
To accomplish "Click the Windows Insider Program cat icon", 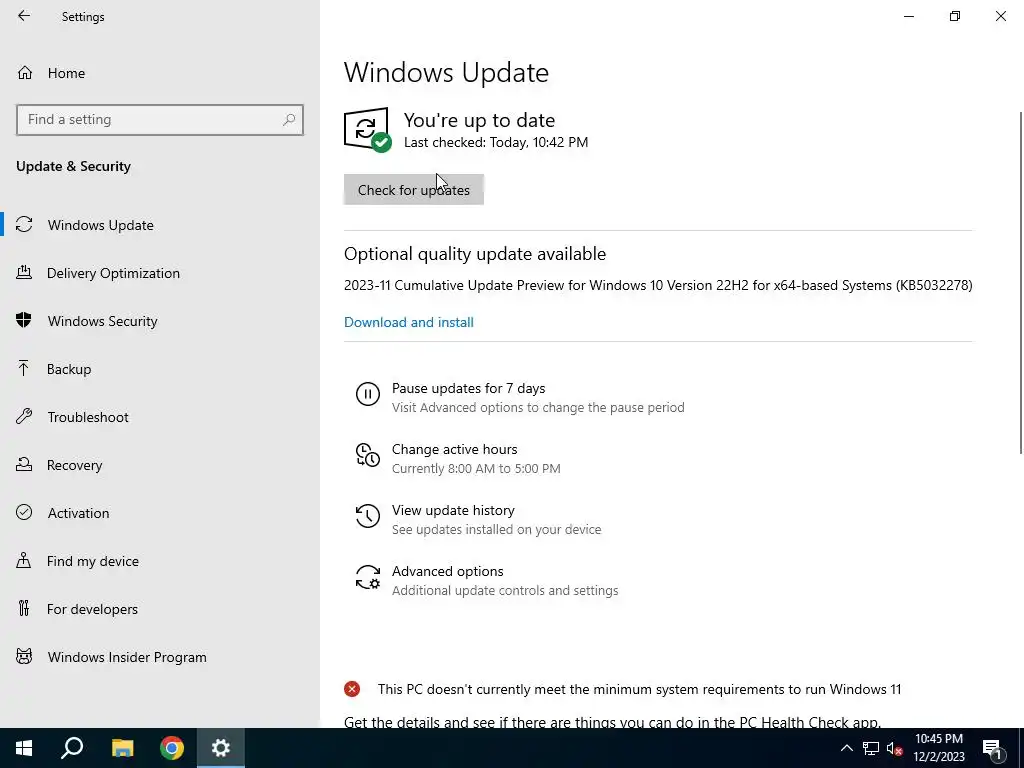I will click(24, 656).
